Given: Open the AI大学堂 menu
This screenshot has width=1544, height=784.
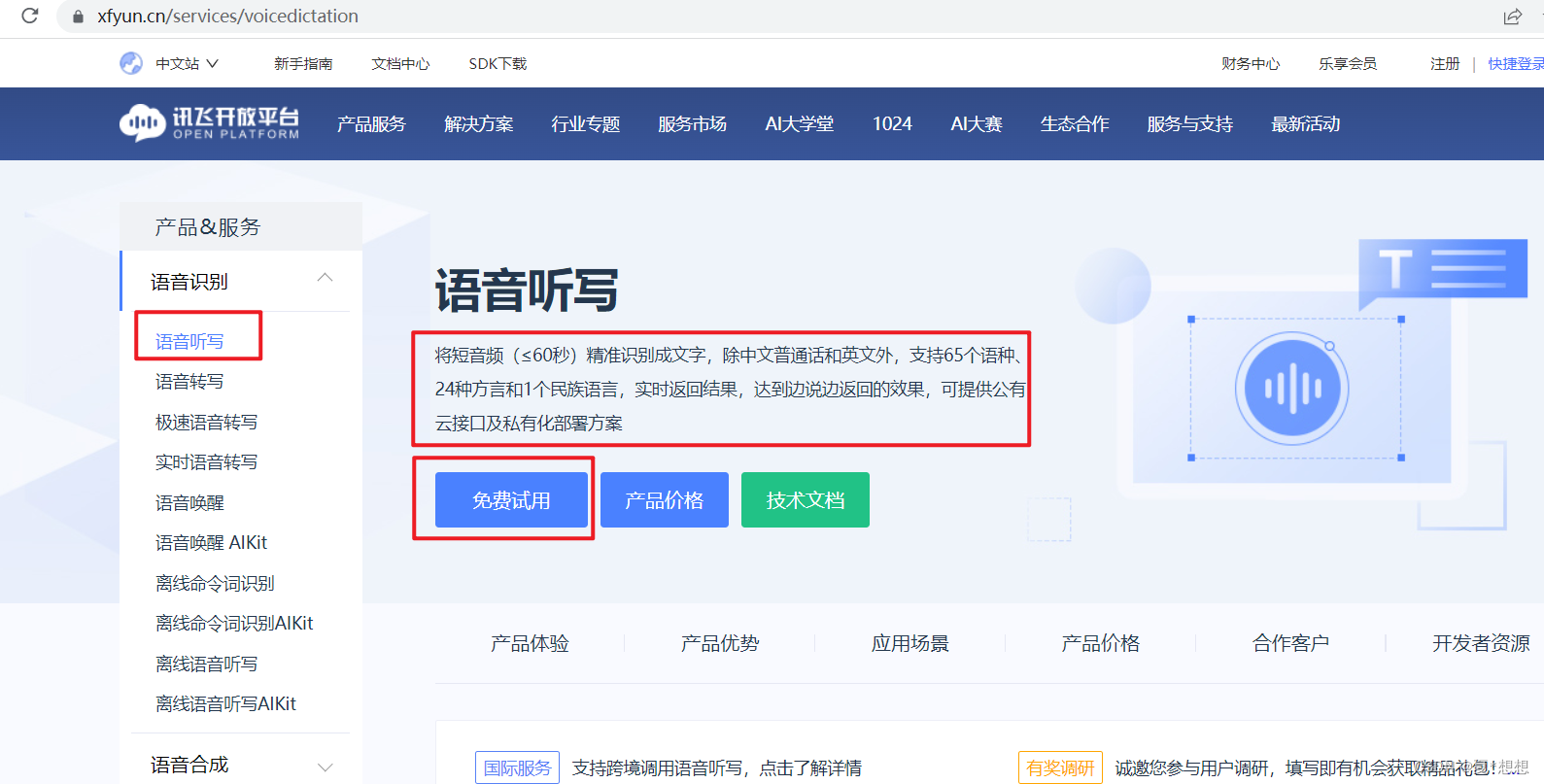Looking at the screenshot, I should pyautogui.click(x=800, y=124).
